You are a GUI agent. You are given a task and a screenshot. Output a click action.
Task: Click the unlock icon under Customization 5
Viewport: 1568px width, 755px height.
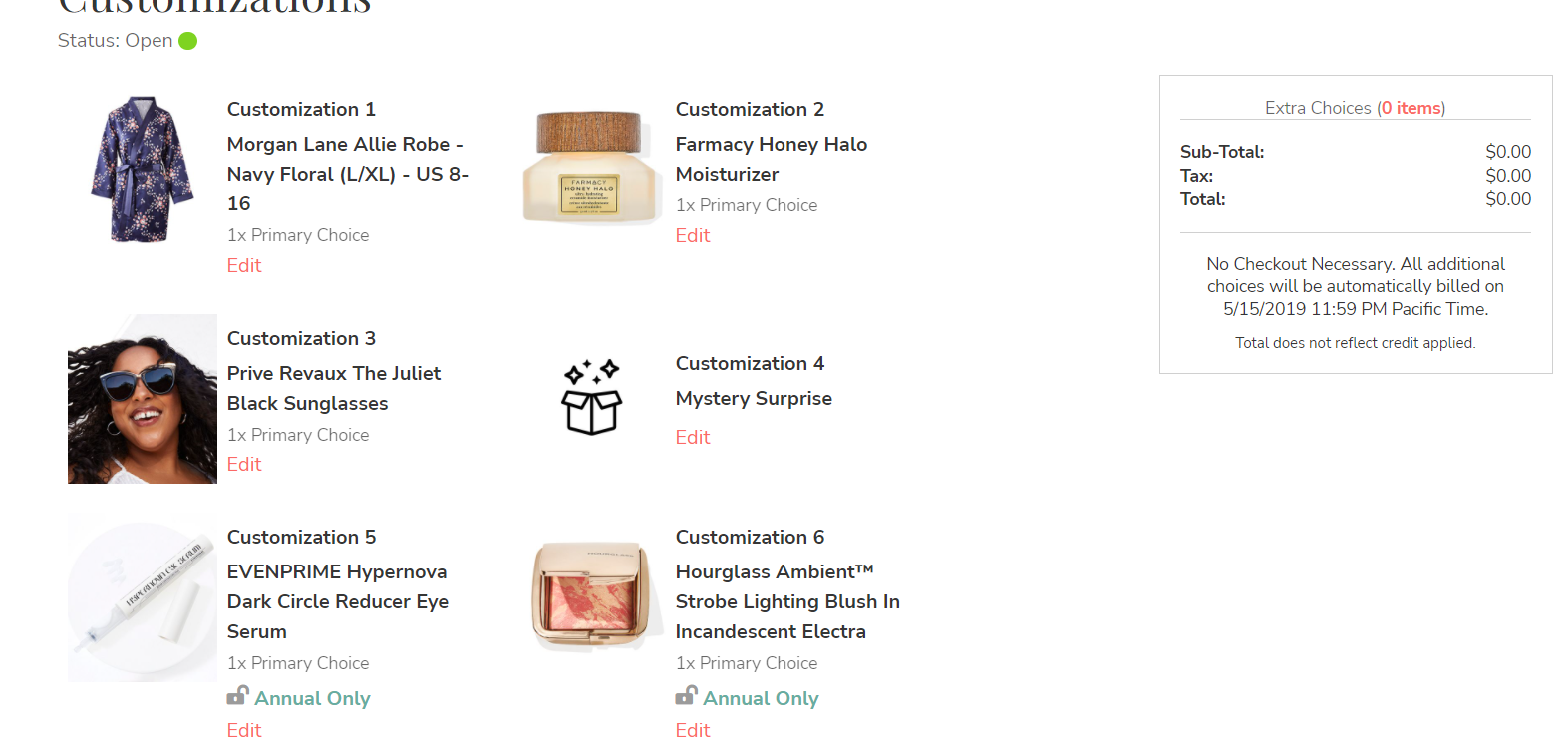(x=237, y=695)
